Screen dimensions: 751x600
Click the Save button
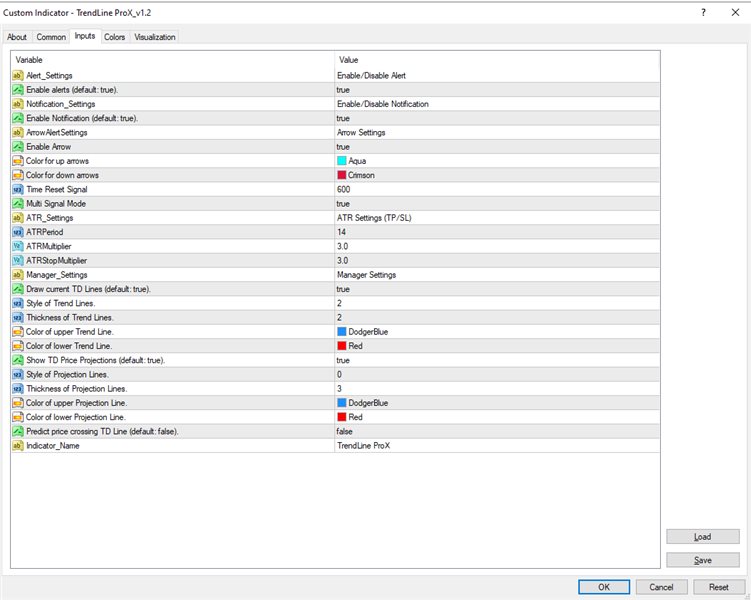tap(703, 560)
